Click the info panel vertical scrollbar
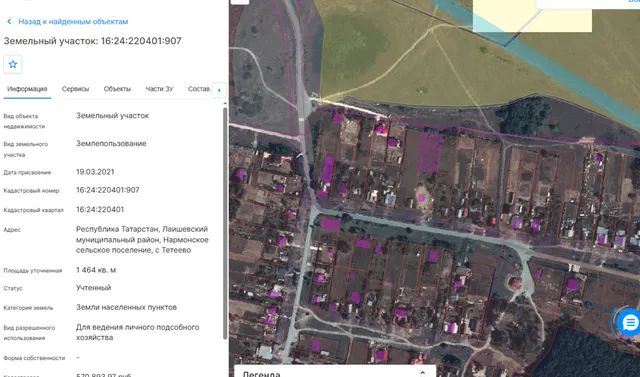640x377 pixels. [x=225, y=223]
